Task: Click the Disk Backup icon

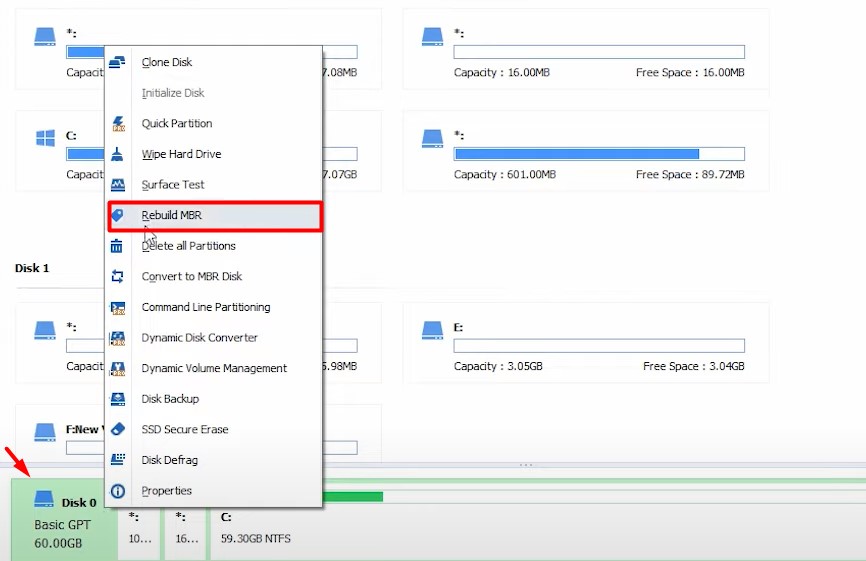Action: pyautogui.click(x=118, y=399)
